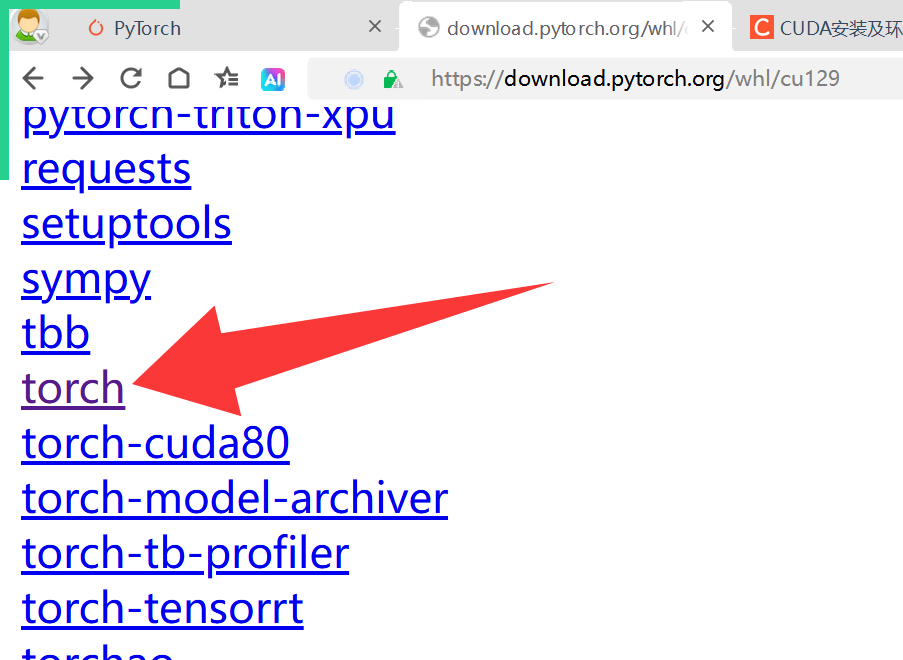The height and width of the screenshot is (660, 903).
Task: Open the torch package link
Action: click(x=73, y=388)
